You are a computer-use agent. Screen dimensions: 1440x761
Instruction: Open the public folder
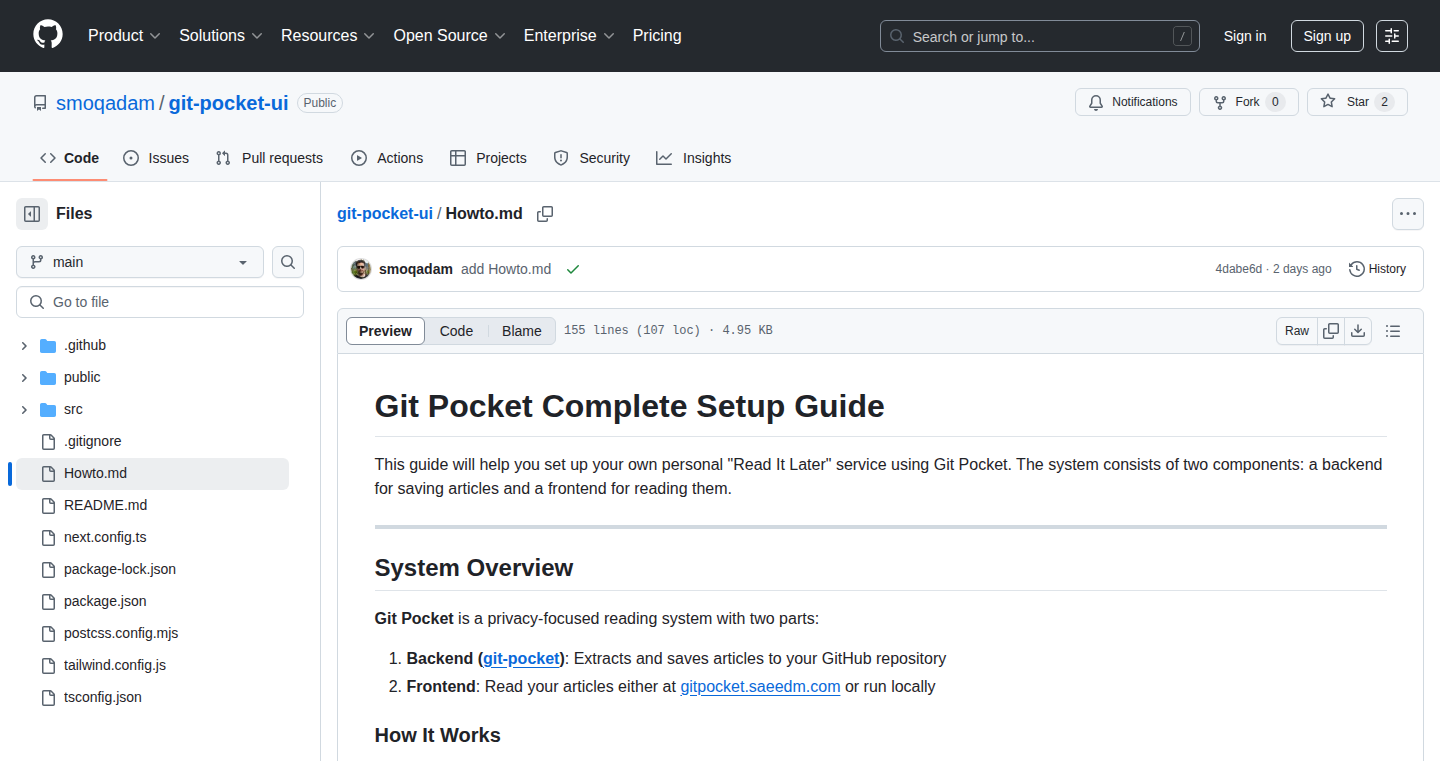82,377
